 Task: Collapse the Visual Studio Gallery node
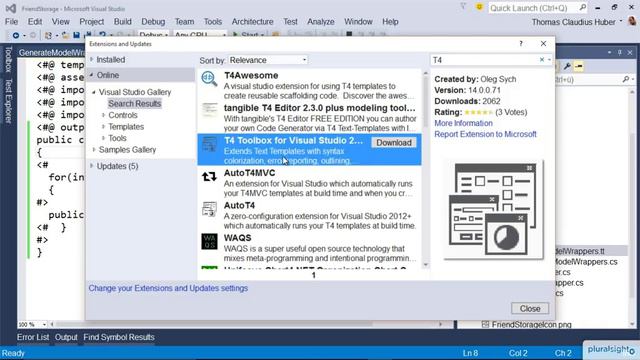(x=94, y=92)
